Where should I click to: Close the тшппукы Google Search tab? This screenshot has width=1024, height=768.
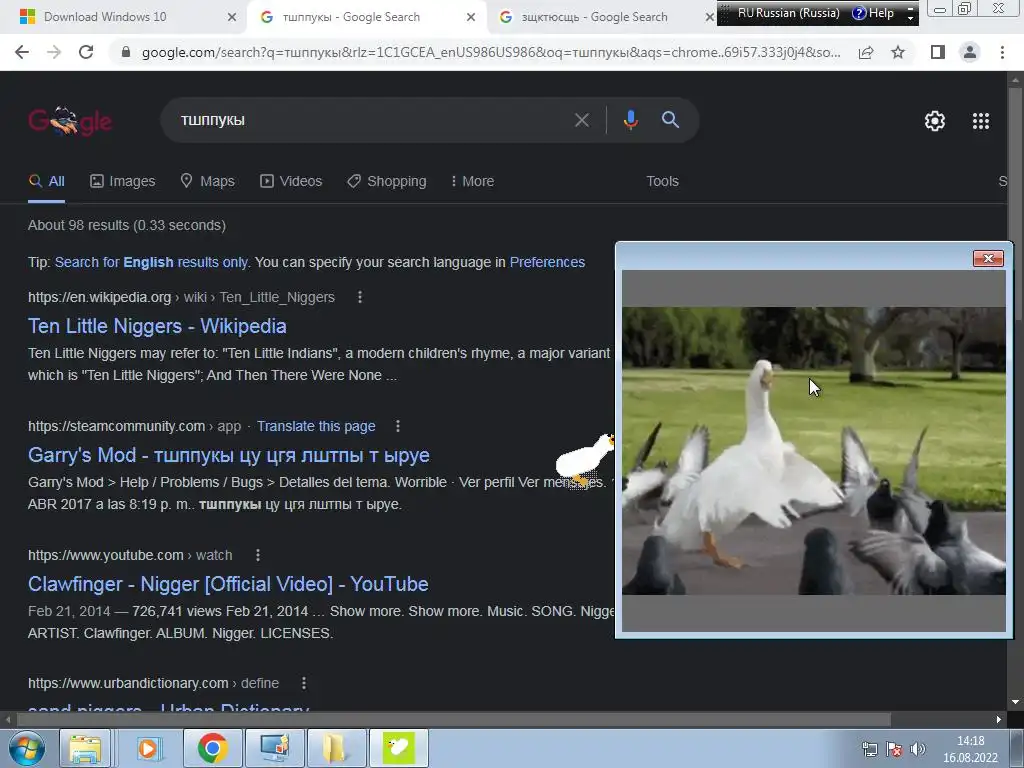click(x=471, y=17)
